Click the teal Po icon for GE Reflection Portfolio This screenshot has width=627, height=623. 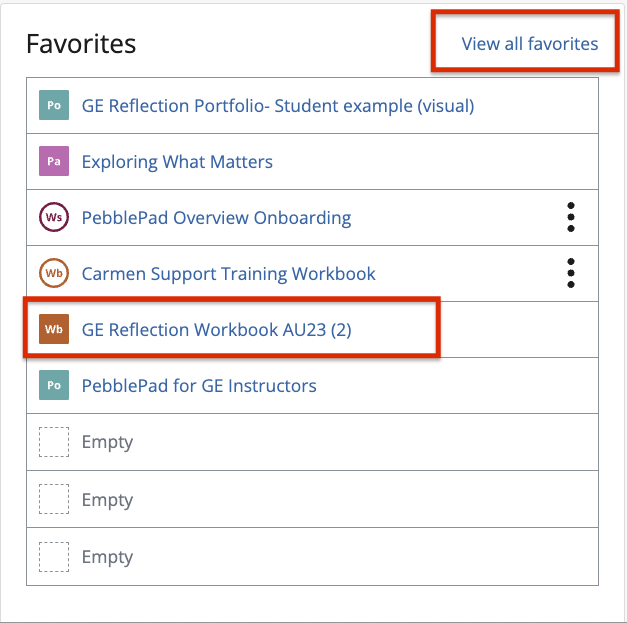(x=54, y=105)
